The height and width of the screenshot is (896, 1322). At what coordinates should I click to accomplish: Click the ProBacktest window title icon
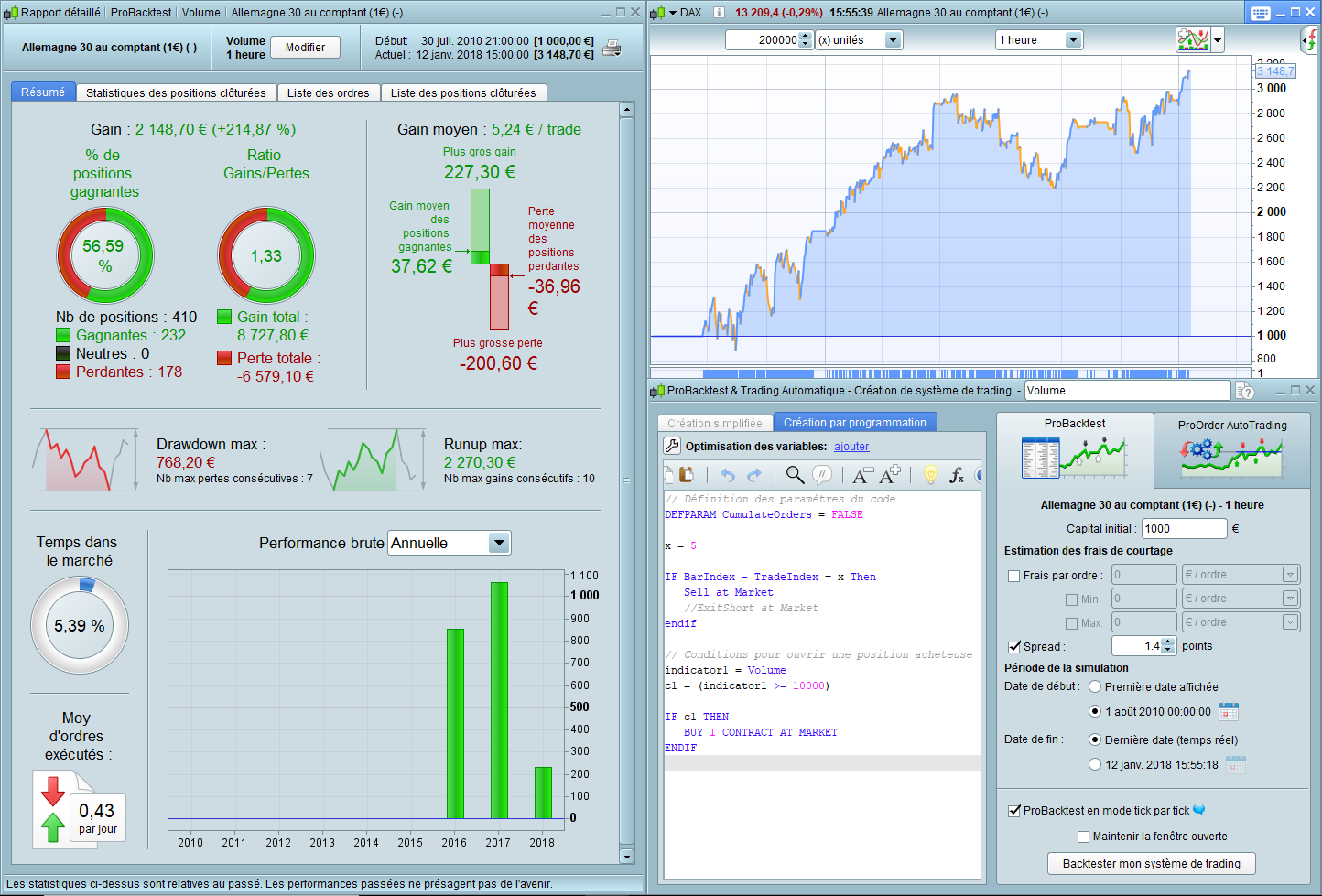pyautogui.click(x=657, y=391)
